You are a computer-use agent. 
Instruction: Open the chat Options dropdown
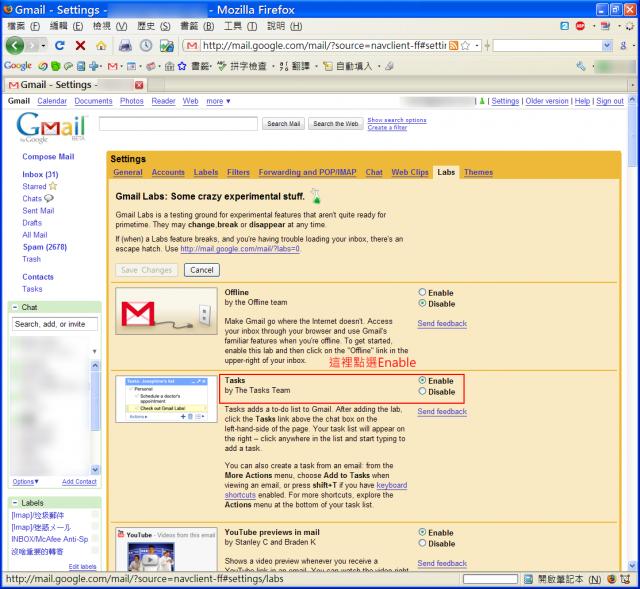25,482
